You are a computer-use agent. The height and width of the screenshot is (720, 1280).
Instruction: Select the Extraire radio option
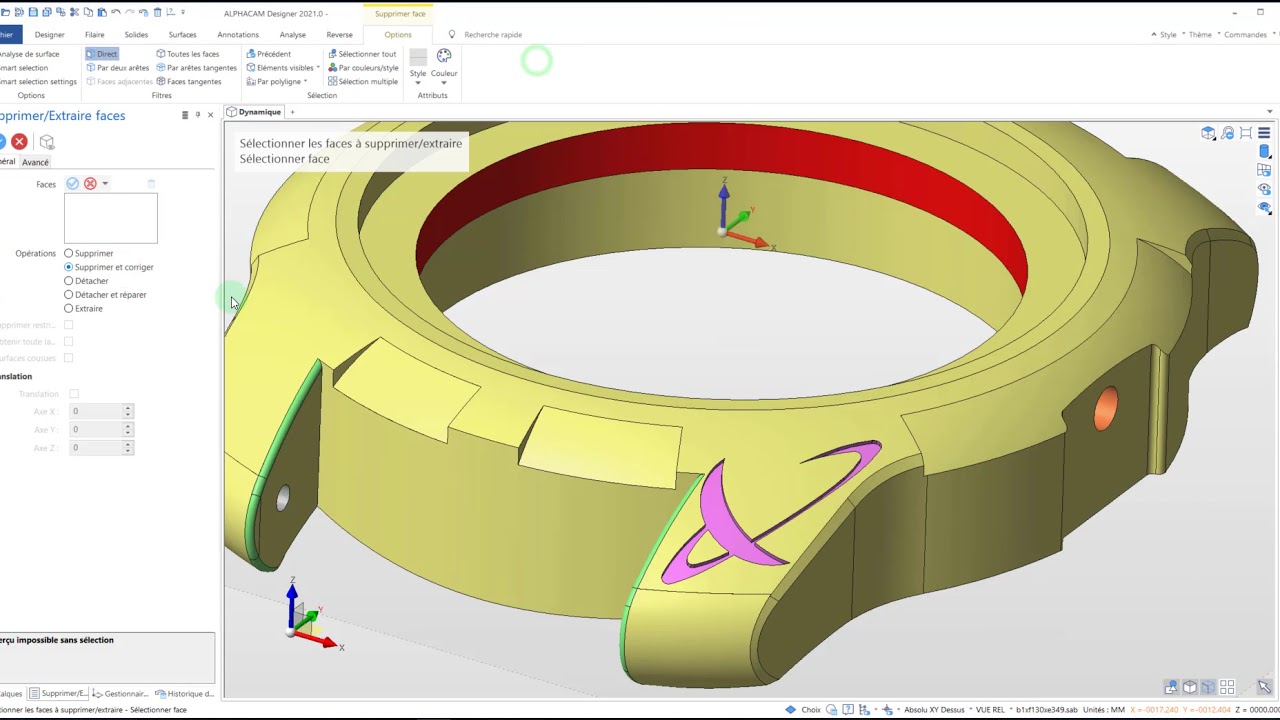[x=83, y=309]
